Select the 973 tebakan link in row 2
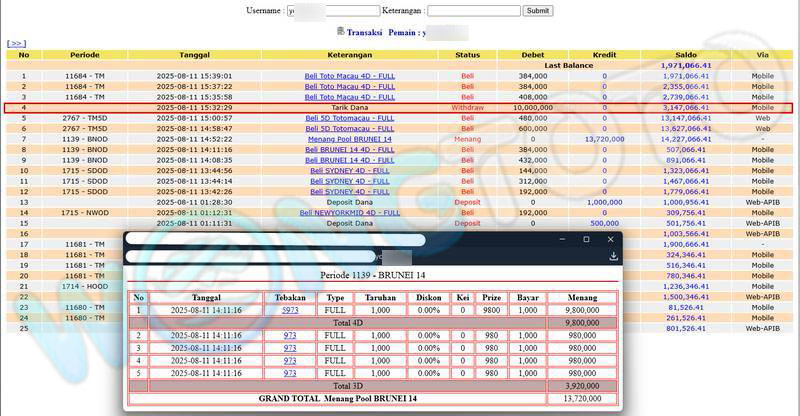This screenshot has height=416, width=800. [290, 335]
